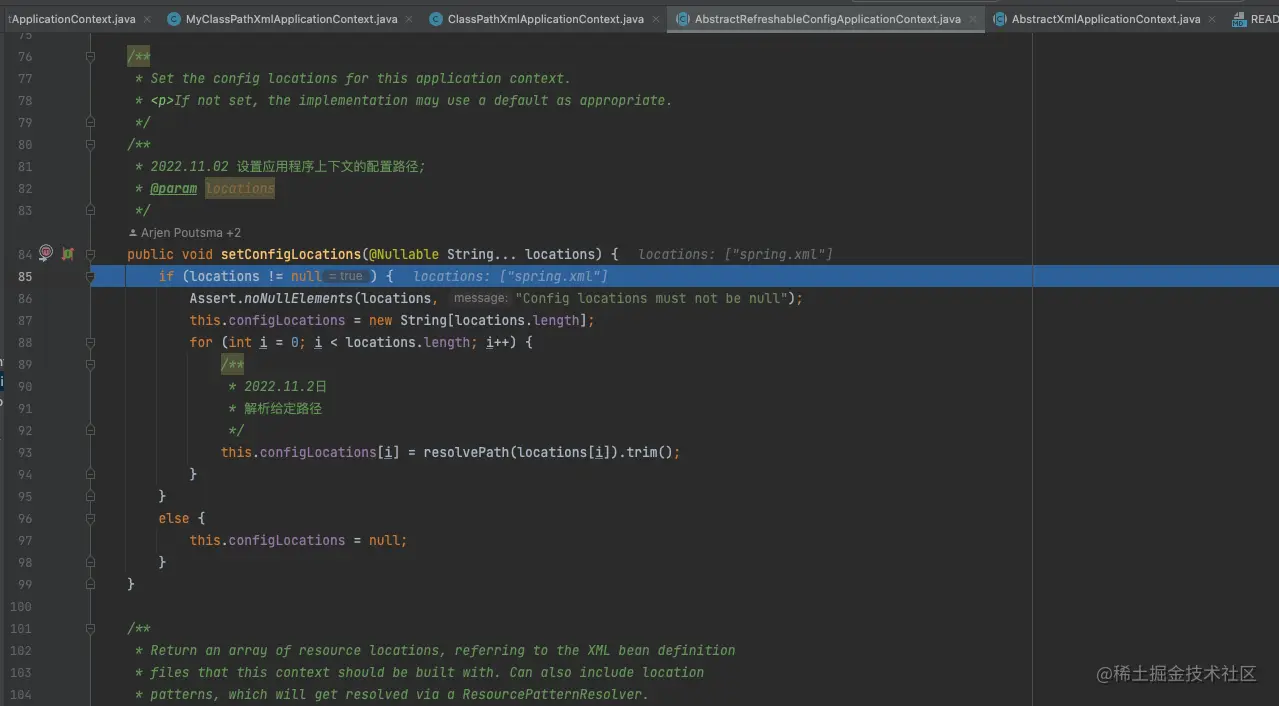Collapse the inner comment starting at line 89
This screenshot has height=706, width=1279.
(x=90, y=364)
